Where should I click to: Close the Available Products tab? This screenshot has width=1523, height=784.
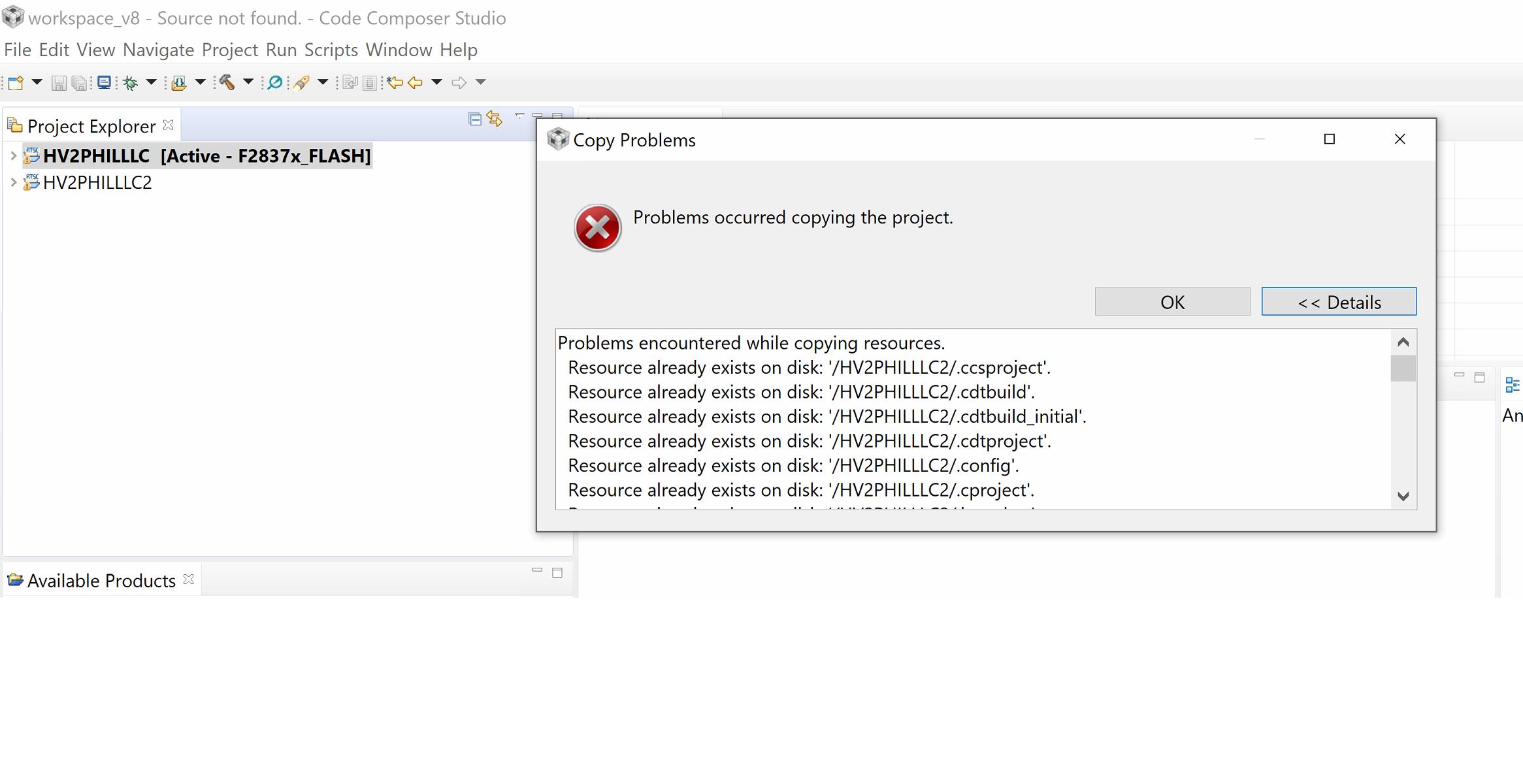pos(189,580)
